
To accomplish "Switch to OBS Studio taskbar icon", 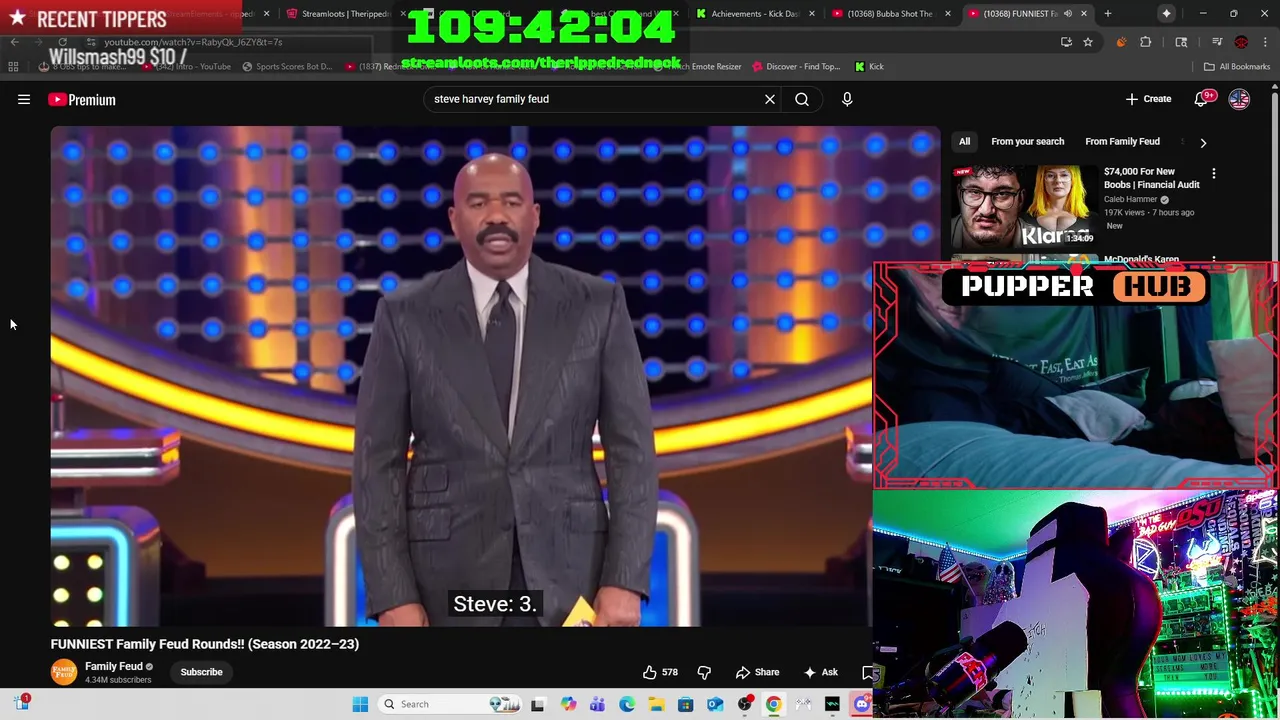I will coord(744,704).
